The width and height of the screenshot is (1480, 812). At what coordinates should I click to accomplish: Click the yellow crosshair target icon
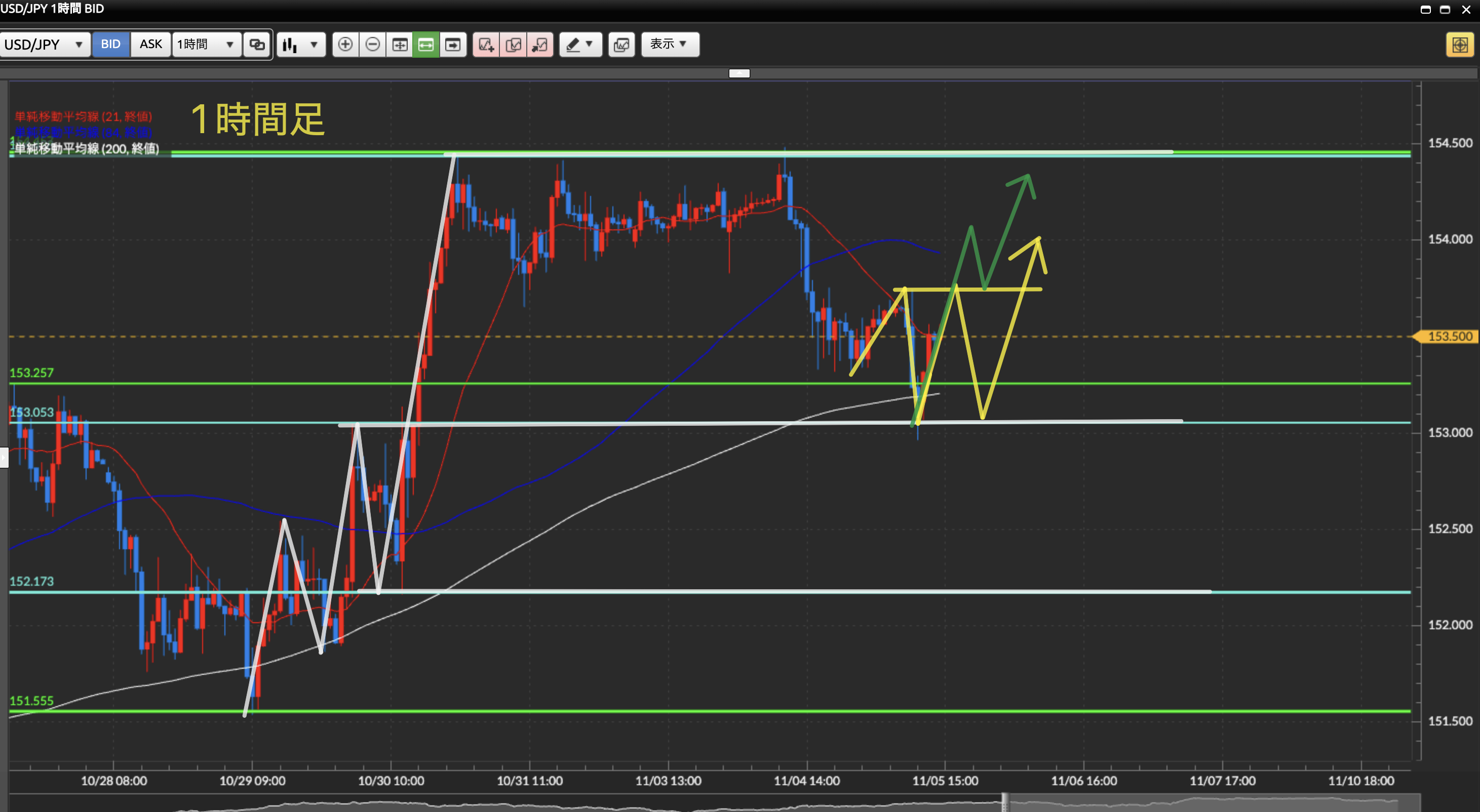point(1459,44)
